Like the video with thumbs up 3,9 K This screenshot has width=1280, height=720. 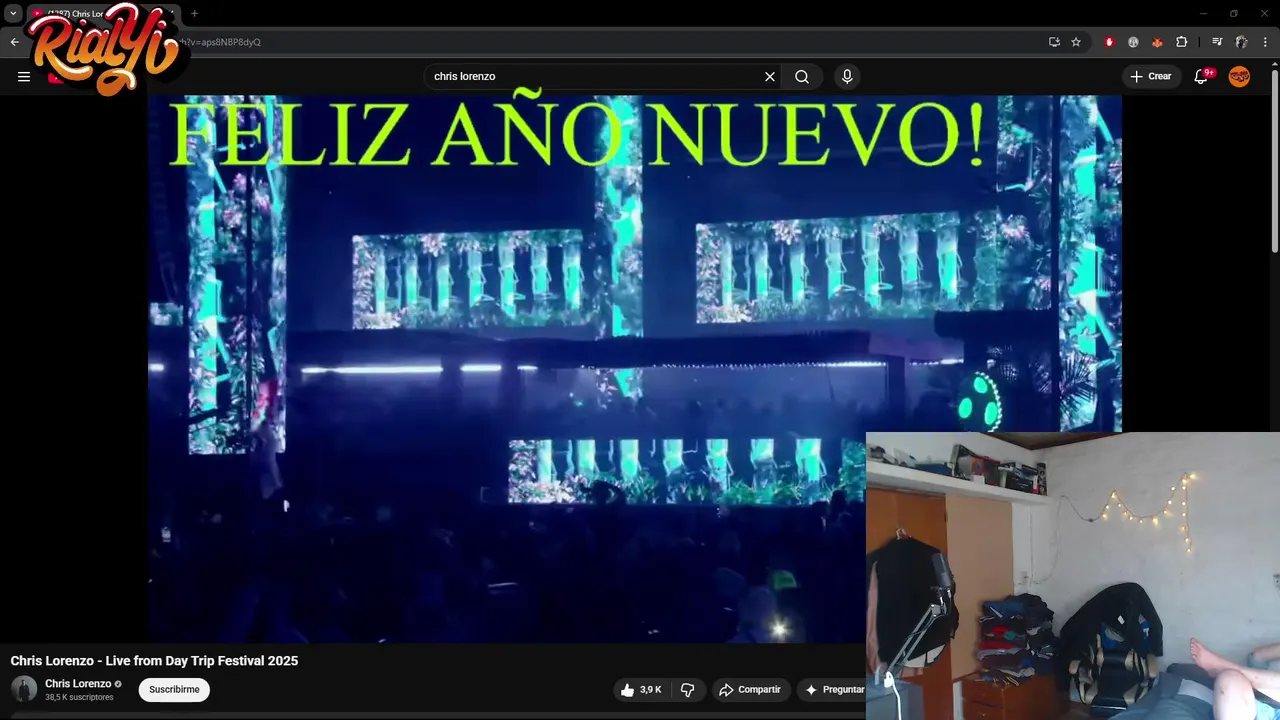pyautogui.click(x=641, y=689)
